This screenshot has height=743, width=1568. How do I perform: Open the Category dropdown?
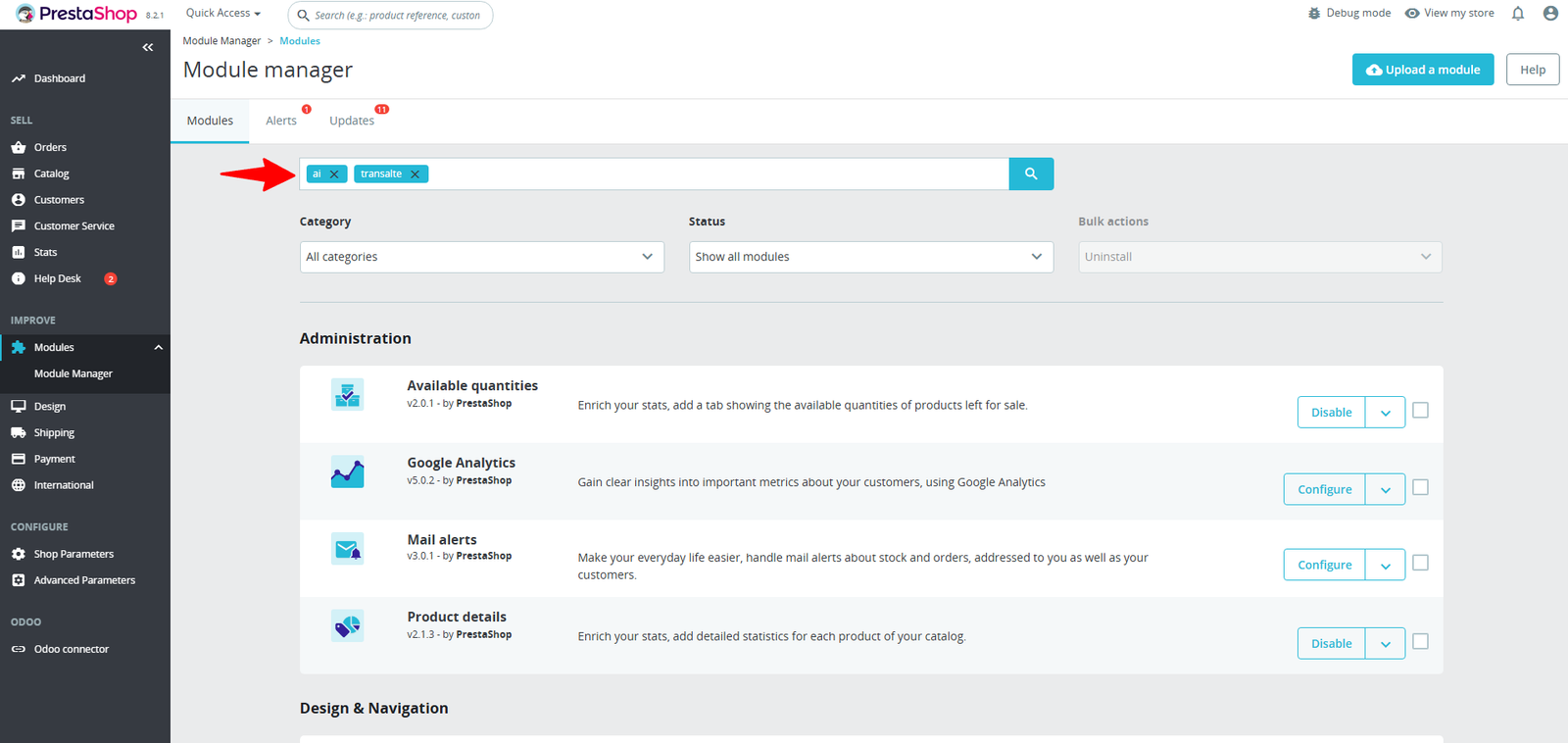(481, 257)
